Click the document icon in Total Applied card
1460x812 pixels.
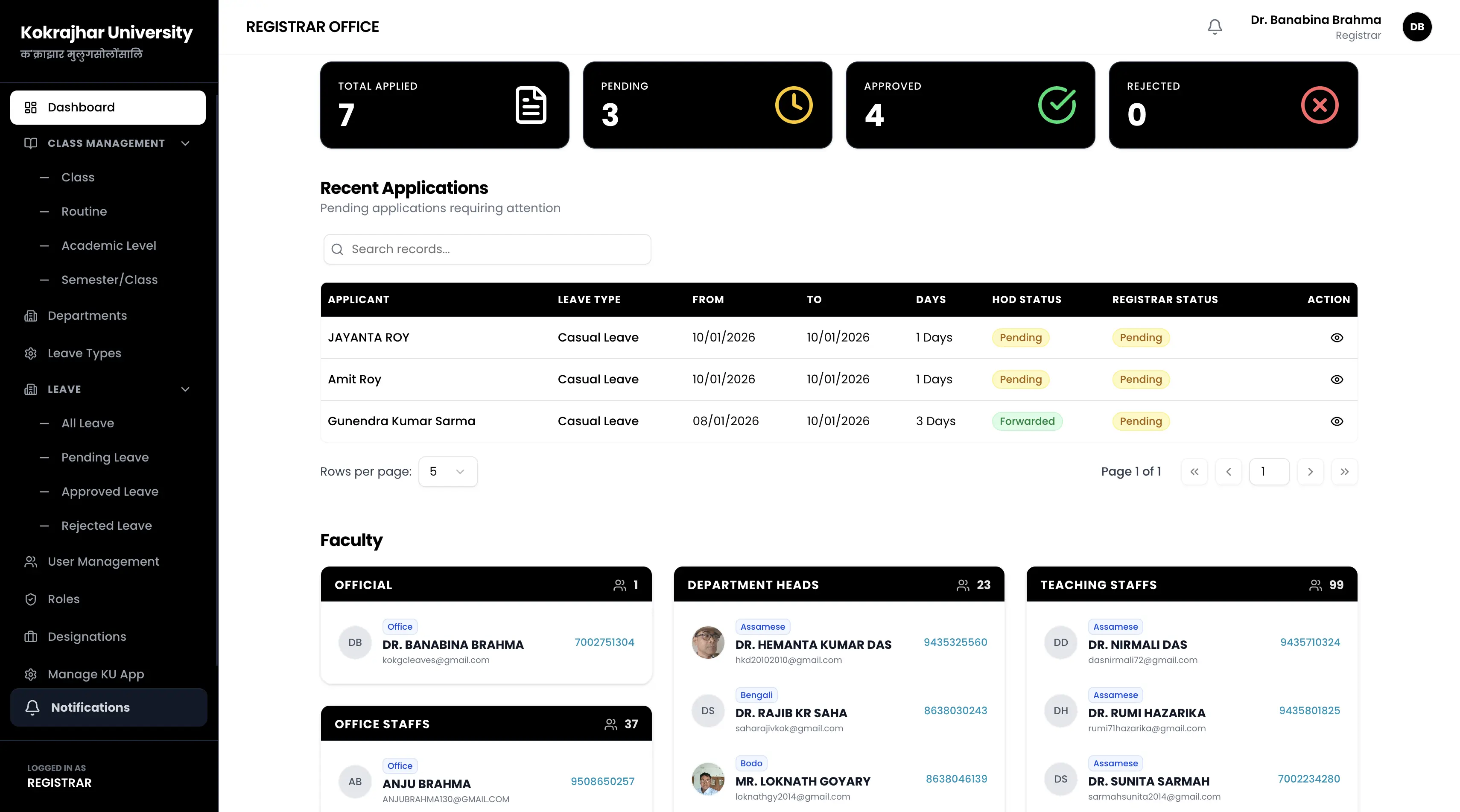click(x=531, y=105)
